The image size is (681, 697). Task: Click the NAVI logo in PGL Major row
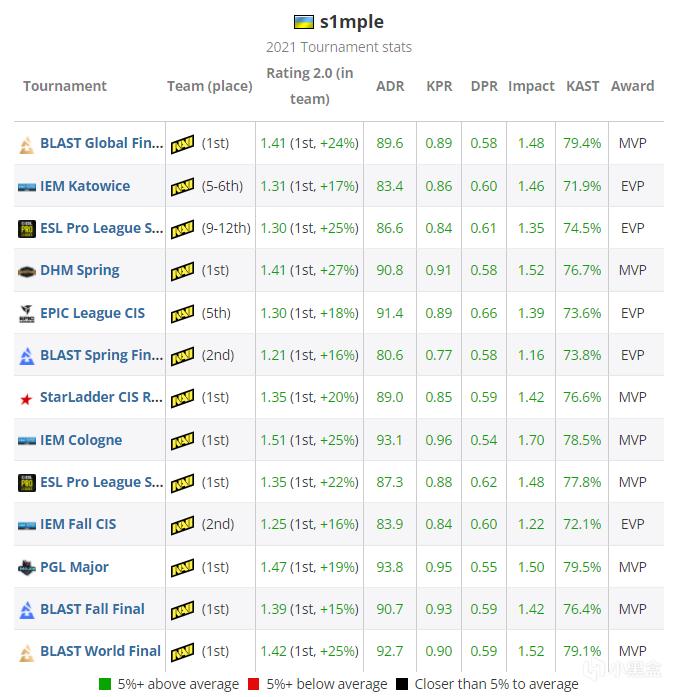182,568
